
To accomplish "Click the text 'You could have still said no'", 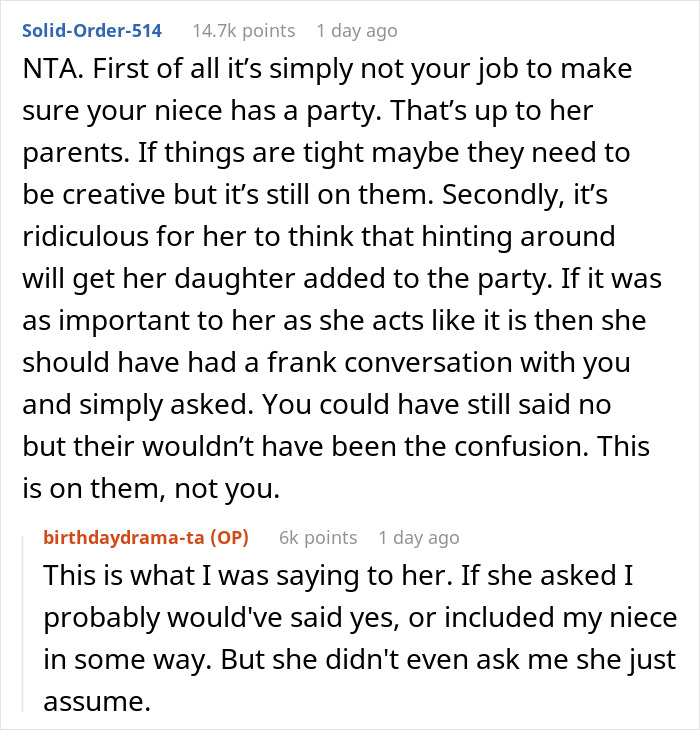I will (x=437, y=404).
